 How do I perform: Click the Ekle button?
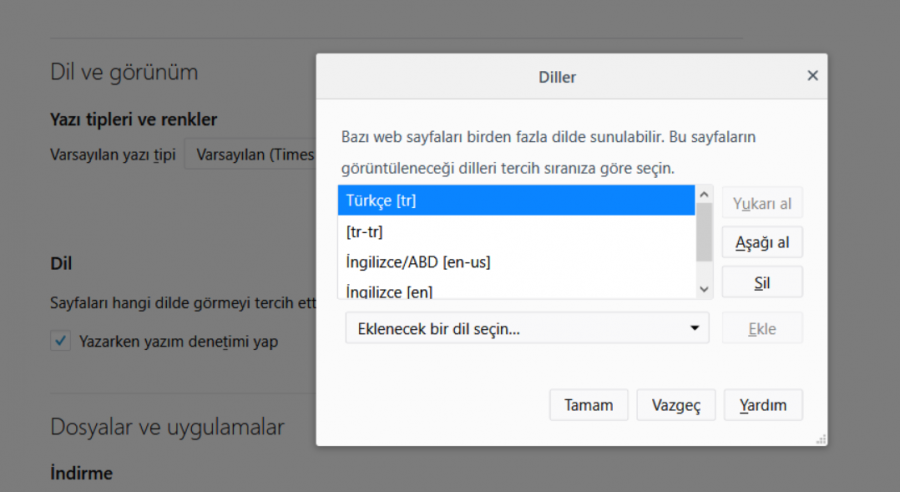[x=762, y=328]
